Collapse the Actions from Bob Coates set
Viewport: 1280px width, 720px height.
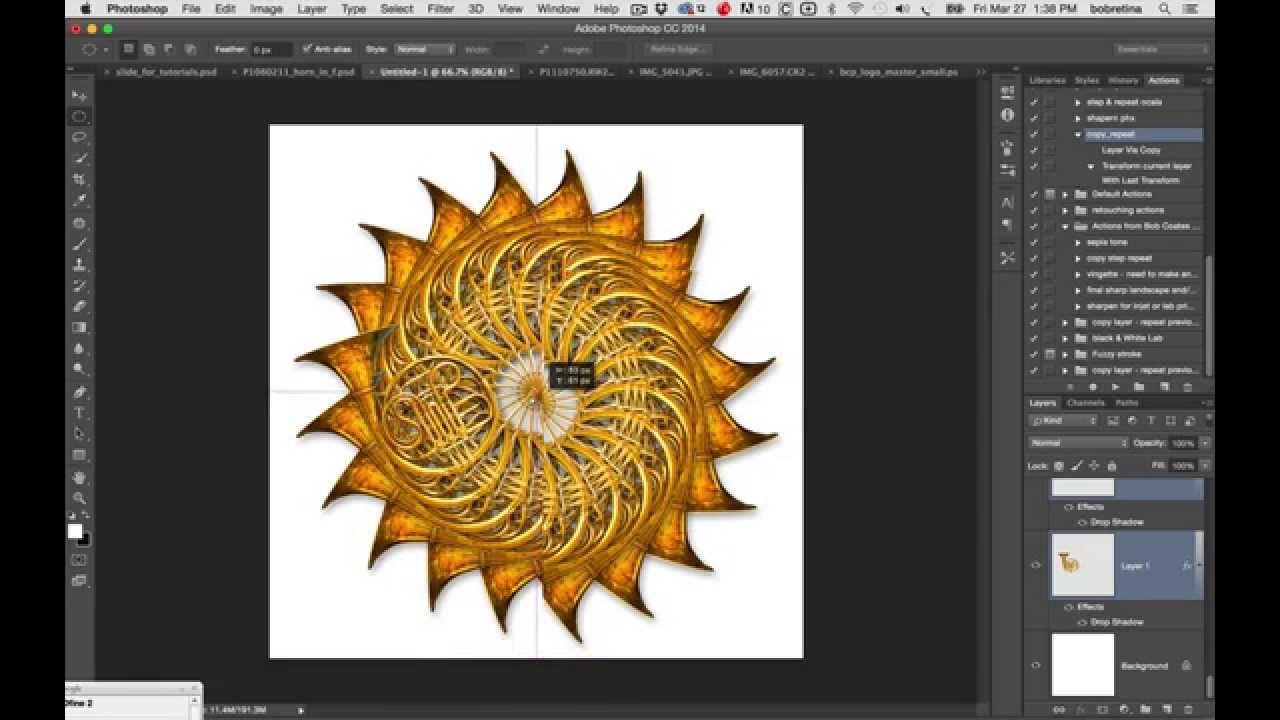tap(1066, 226)
